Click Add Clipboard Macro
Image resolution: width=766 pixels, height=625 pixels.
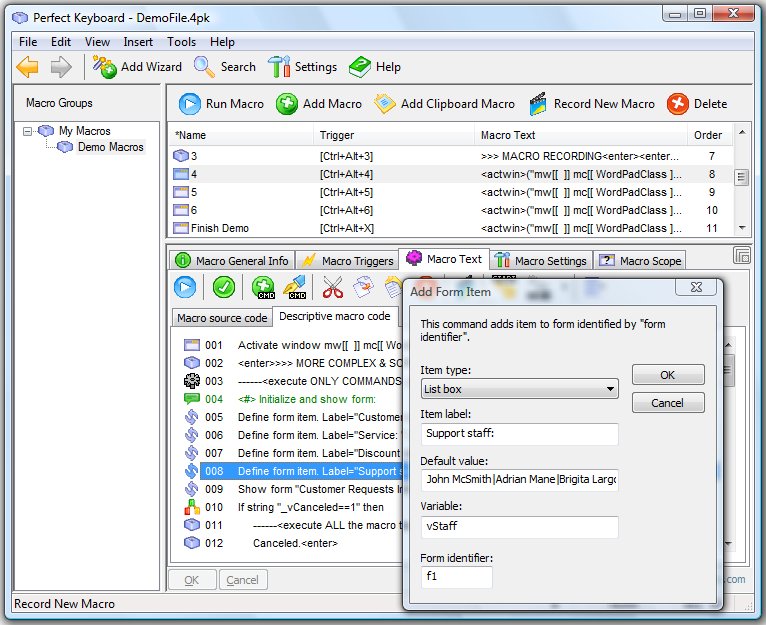(x=444, y=104)
